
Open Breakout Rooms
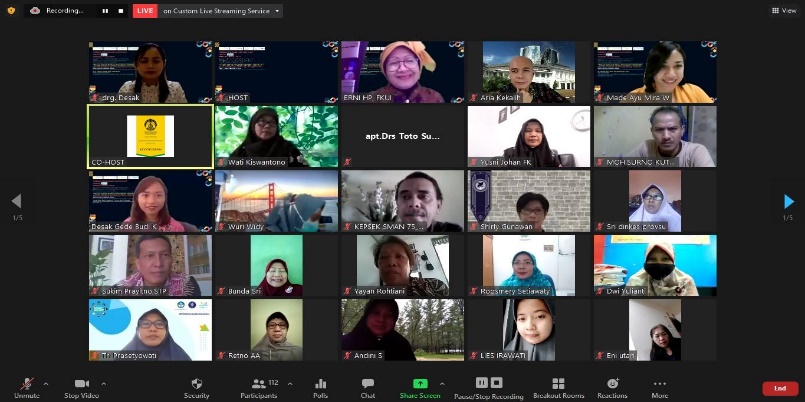(x=558, y=385)
